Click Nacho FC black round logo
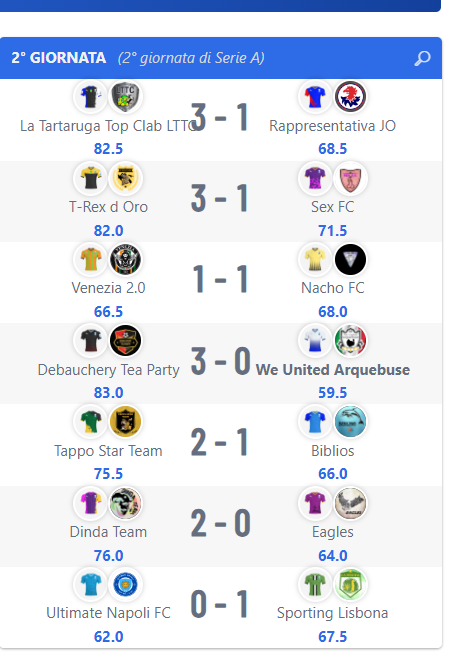This screenshot has height=655, width=449. pos(350,259)
